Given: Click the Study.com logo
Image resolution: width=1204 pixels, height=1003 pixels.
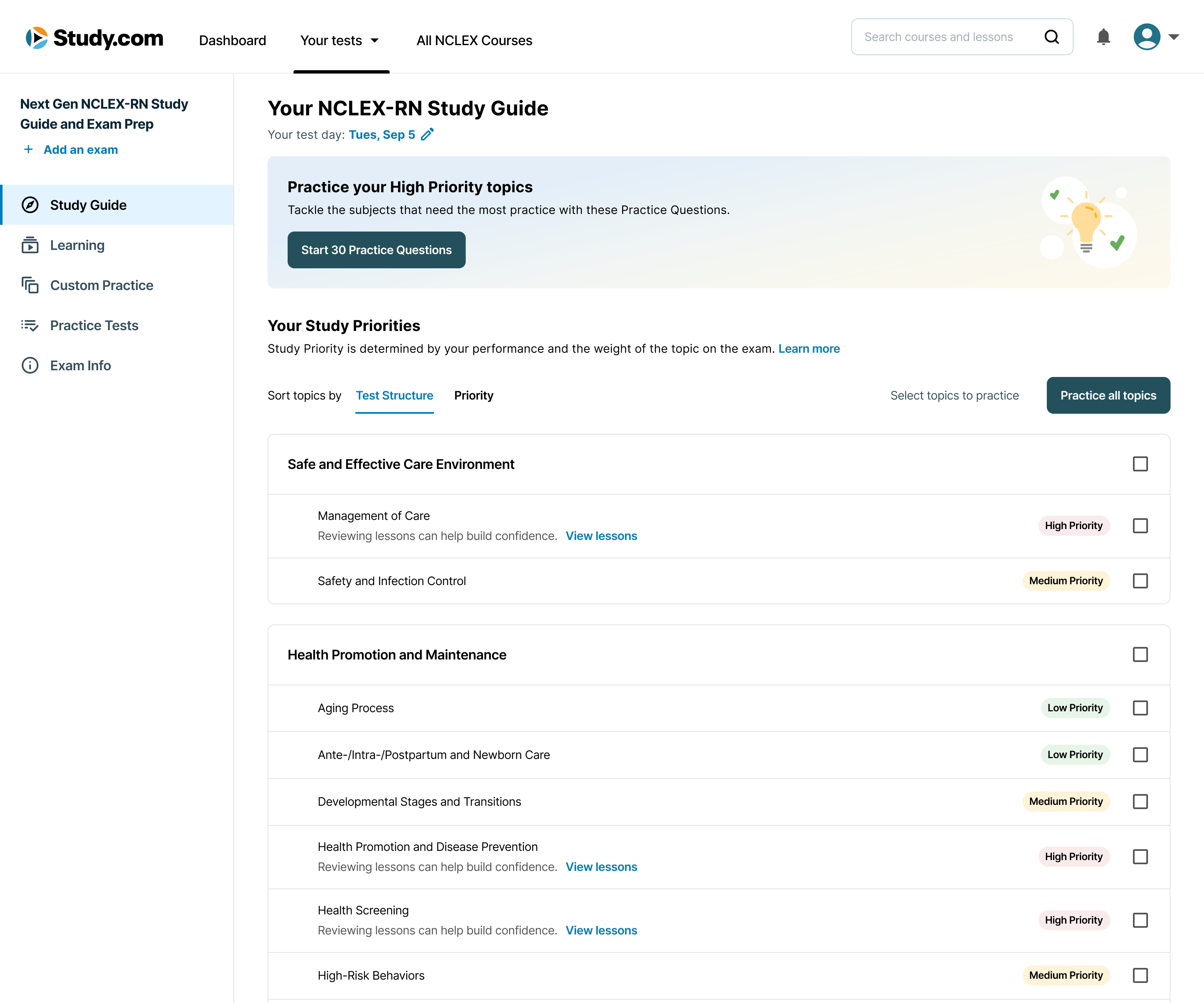Looking at the screenshot, I should pyautogui.click(x=94, y=38).
